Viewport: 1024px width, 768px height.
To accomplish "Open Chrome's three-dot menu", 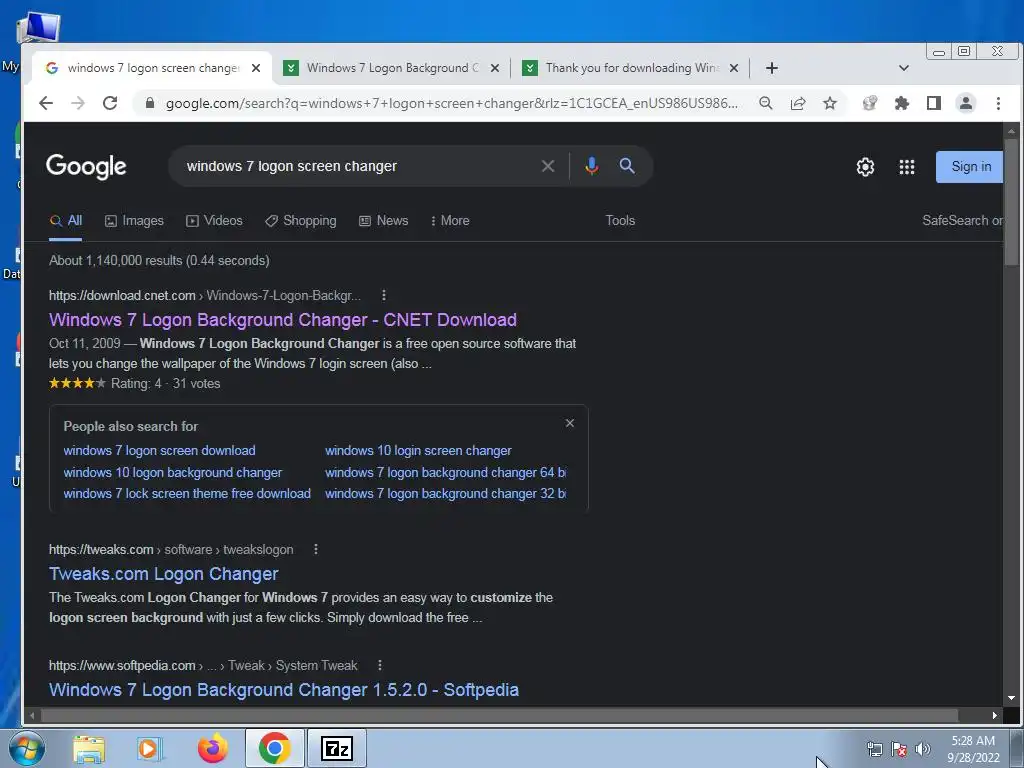I will [x=998, y=103].
